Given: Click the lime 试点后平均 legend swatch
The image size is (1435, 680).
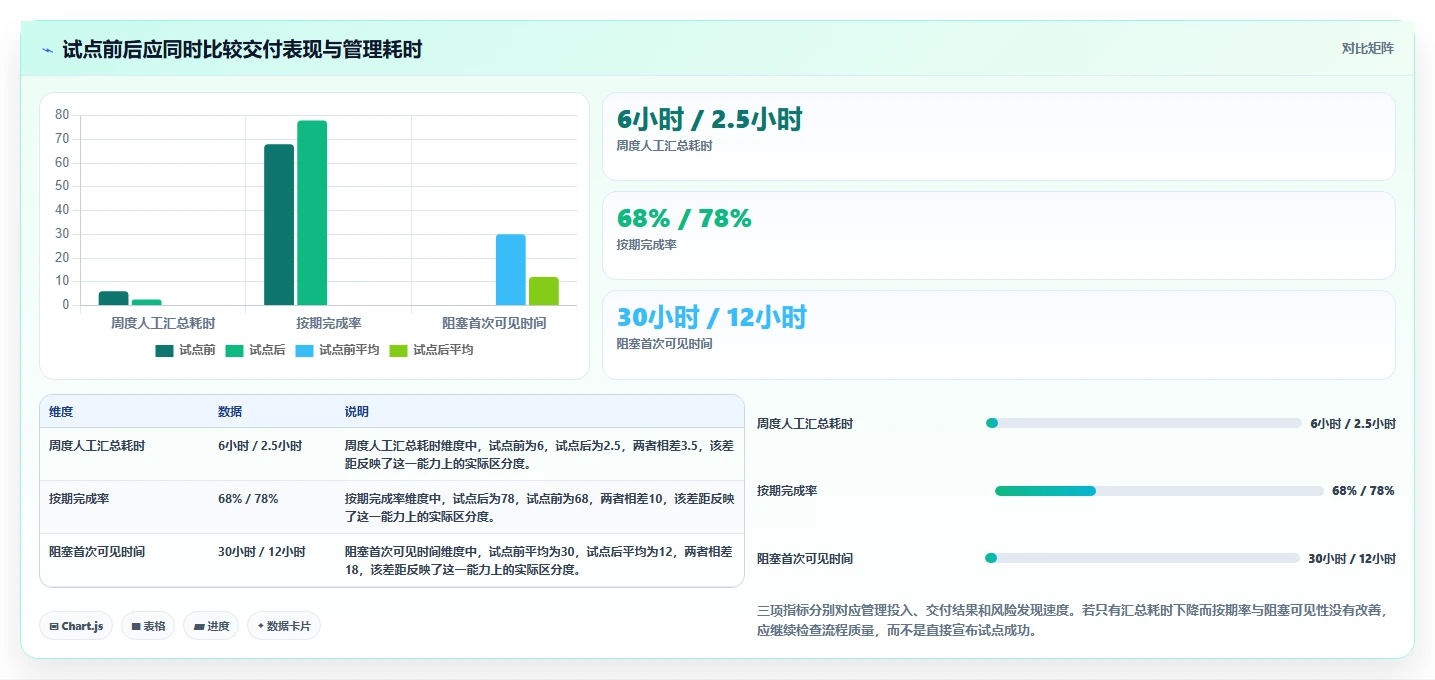Looking at the screenshot, I should click(398, 350).
